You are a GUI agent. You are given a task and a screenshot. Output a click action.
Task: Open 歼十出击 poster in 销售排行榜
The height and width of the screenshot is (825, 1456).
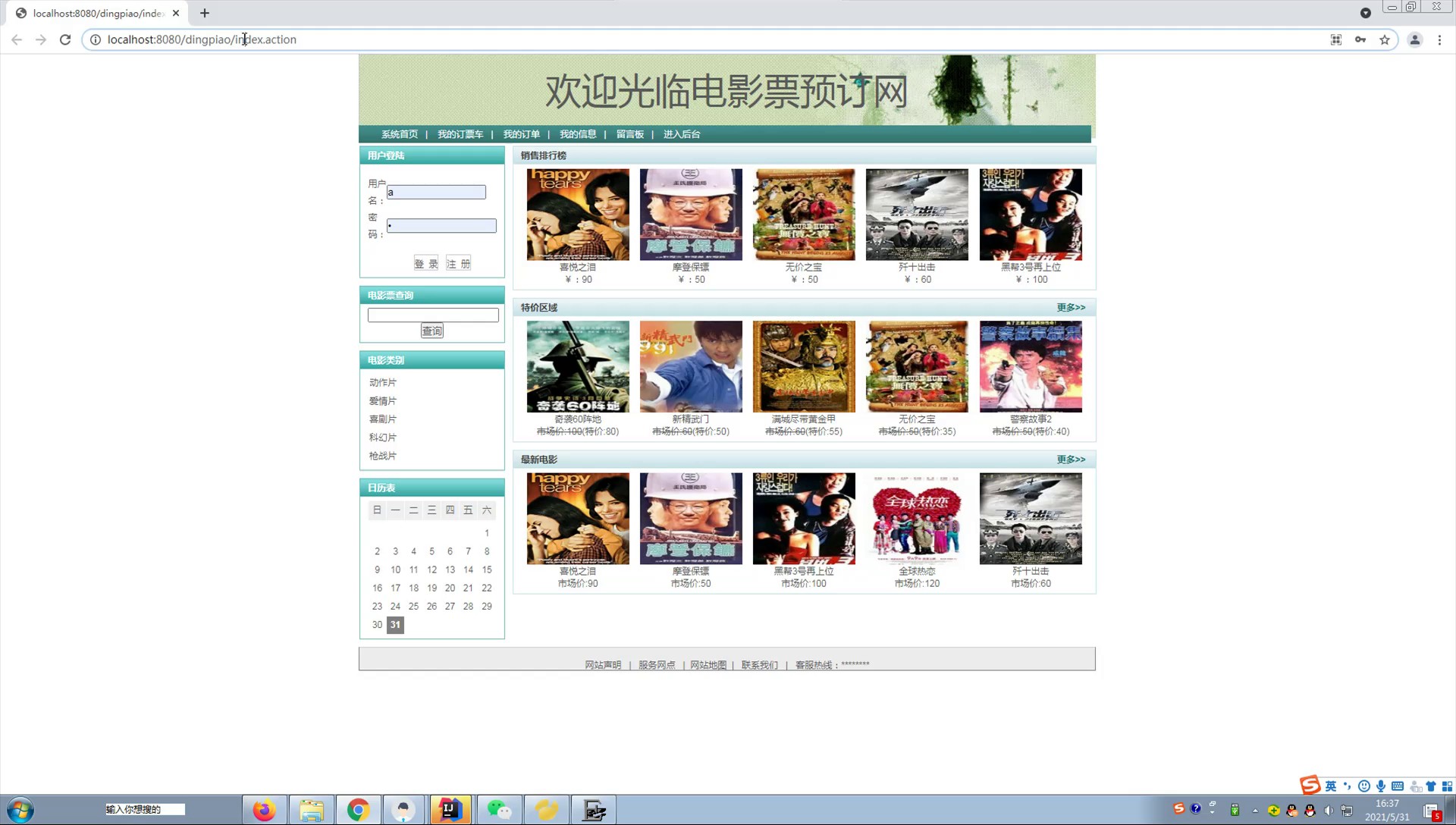click(x=917, y=215)
